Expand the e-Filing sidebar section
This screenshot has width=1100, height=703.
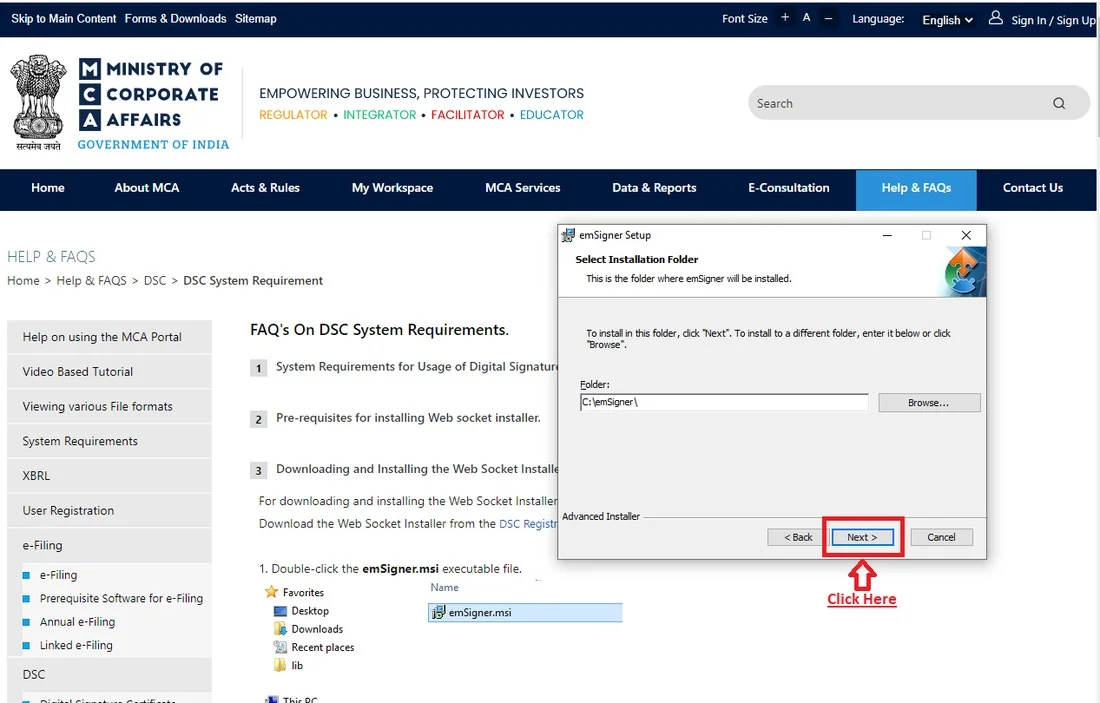click(x=109, y=545)
